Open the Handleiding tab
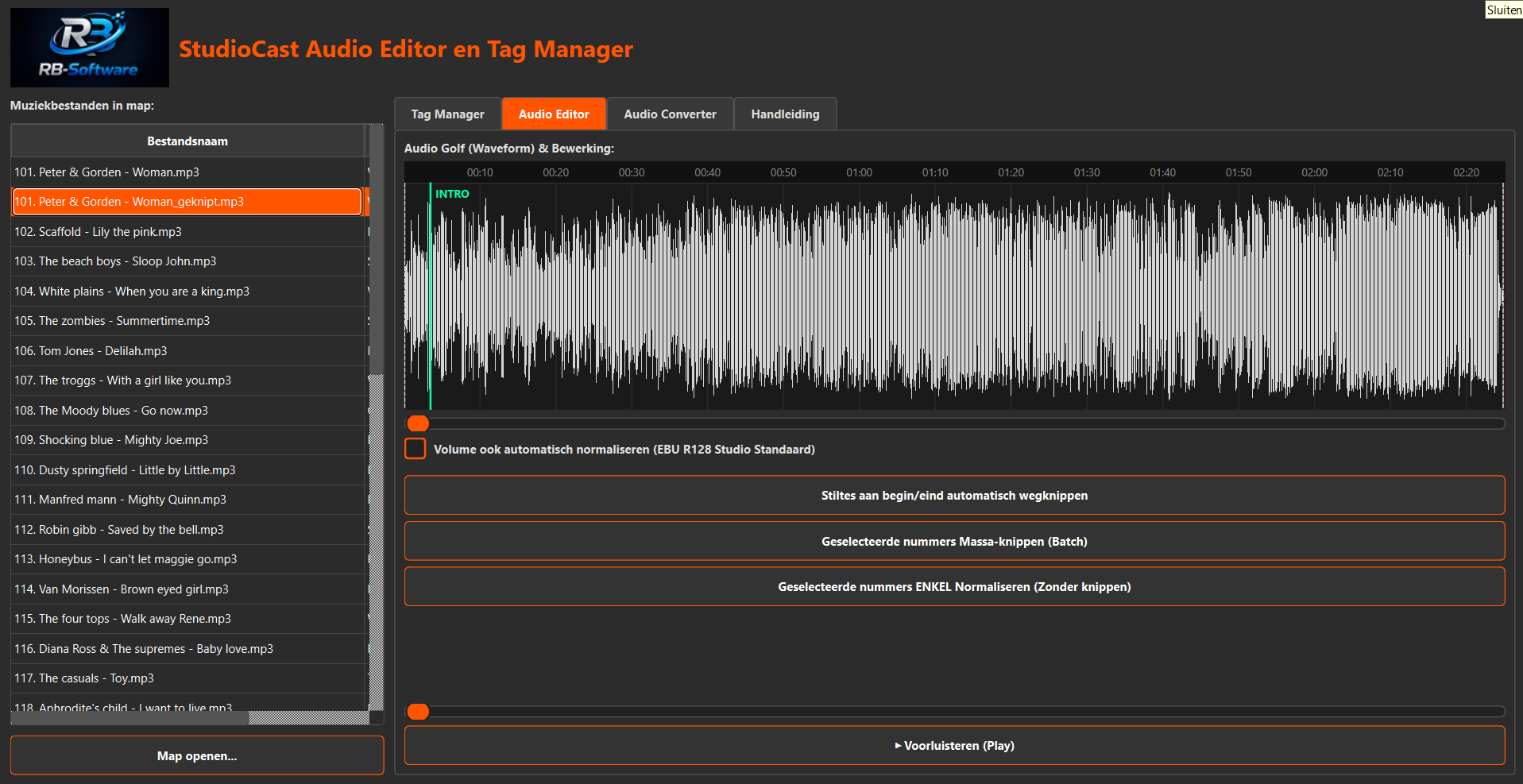The height and width of the screenshot is (784, 1523). [785, 114]
